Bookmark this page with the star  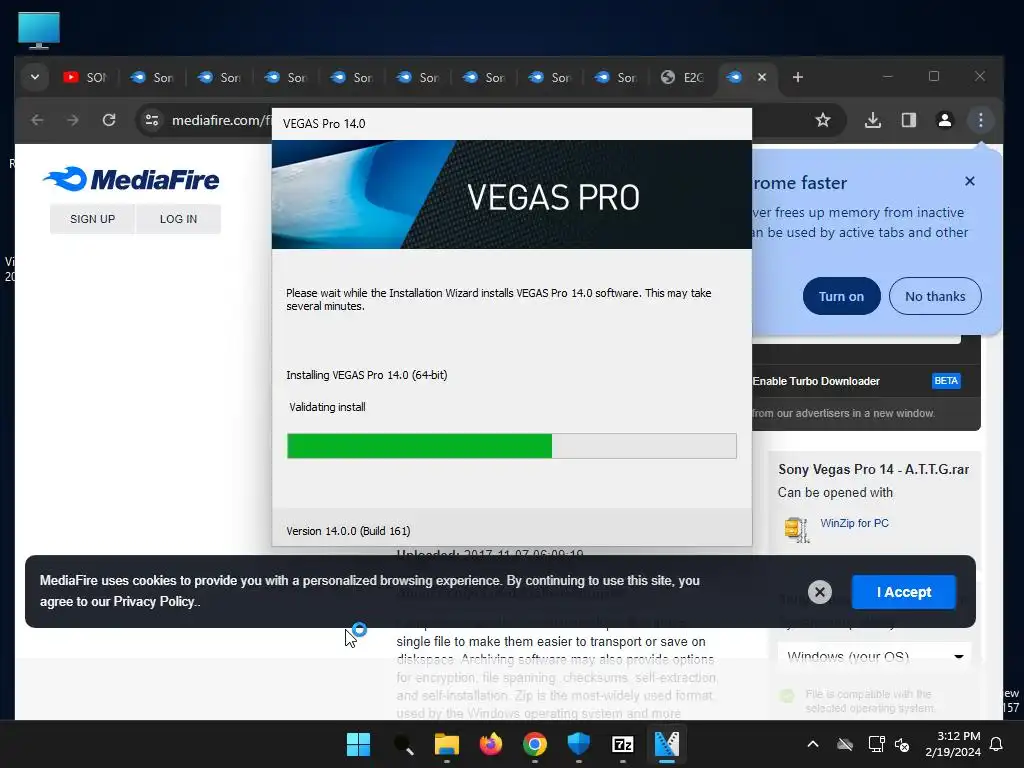823,120
